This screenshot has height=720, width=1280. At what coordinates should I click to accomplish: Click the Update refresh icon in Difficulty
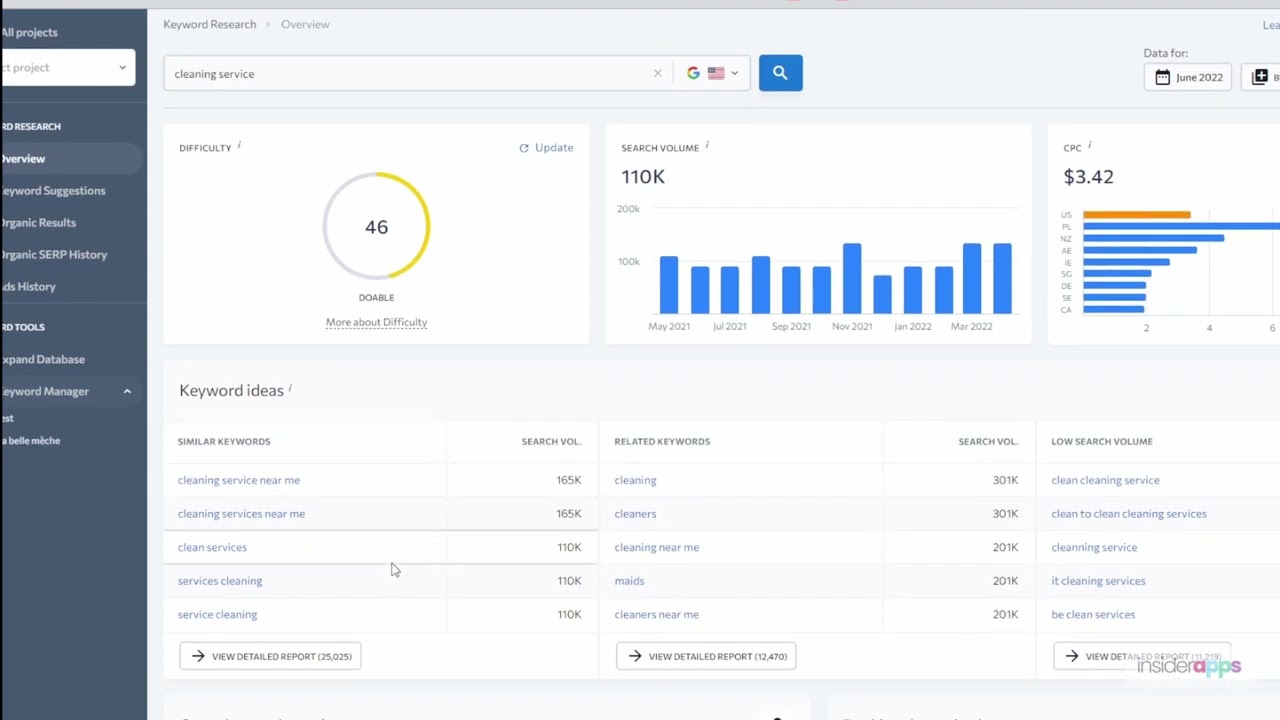(x=523, y=148)
